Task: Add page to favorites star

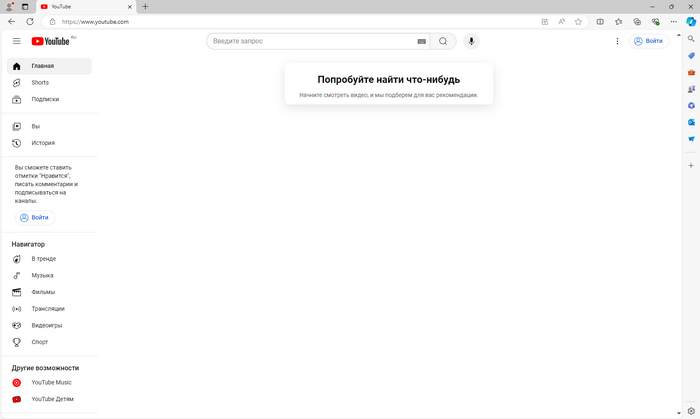Action: pos(578,21)
